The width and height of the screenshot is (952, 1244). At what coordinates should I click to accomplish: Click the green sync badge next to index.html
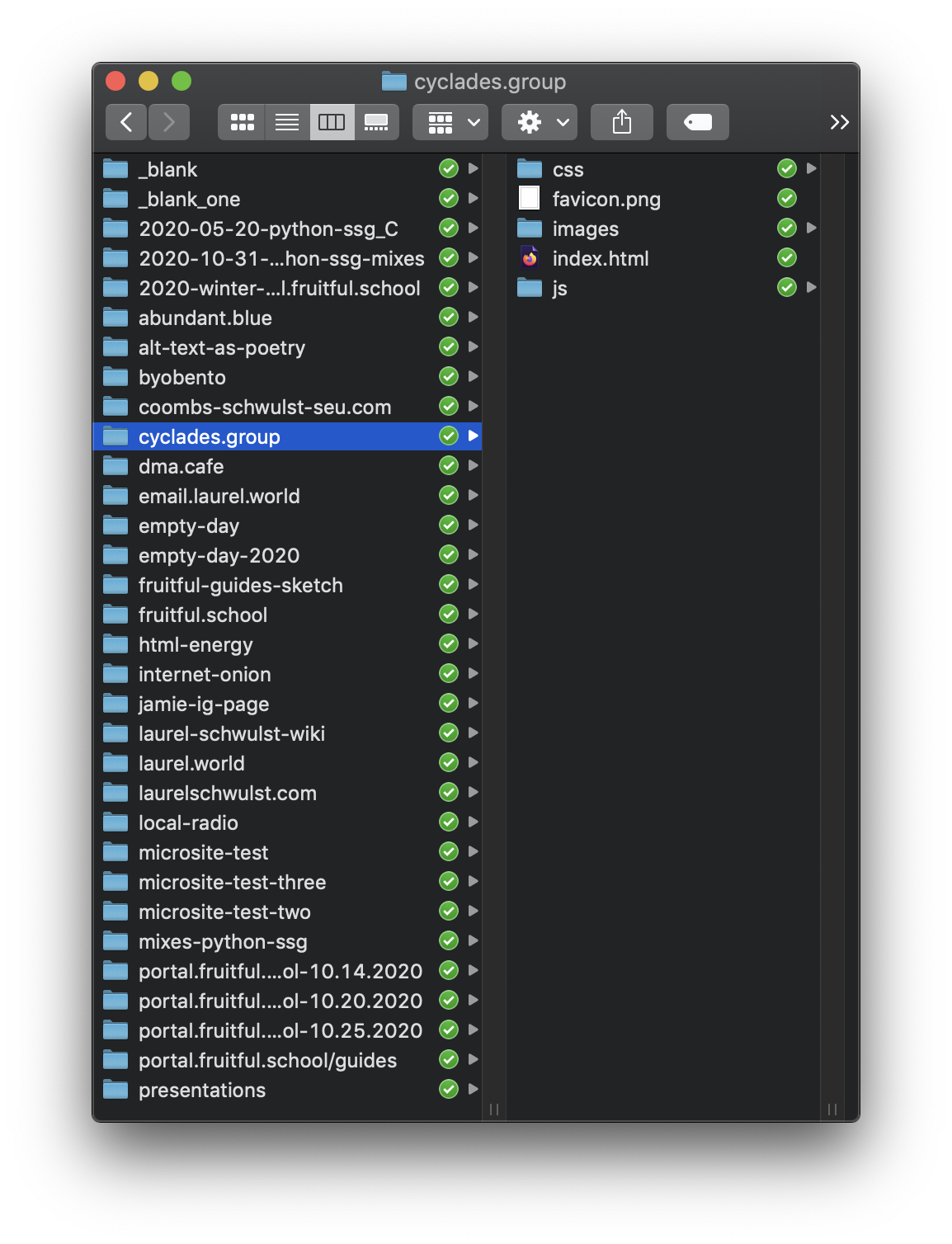[787, 258]
